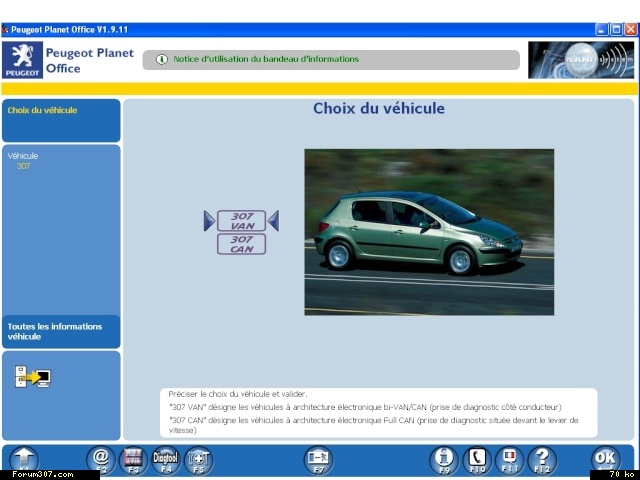Open the F9 information icon

tap(444, 460)
